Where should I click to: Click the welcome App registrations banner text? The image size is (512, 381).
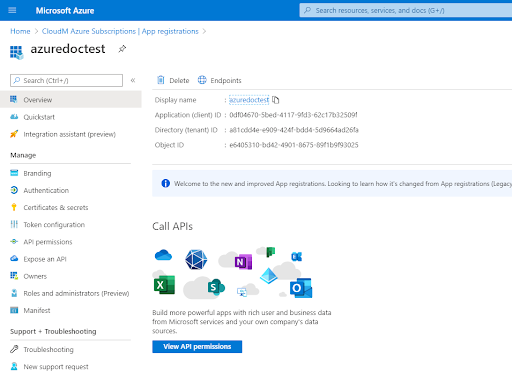tap(343, 184)
